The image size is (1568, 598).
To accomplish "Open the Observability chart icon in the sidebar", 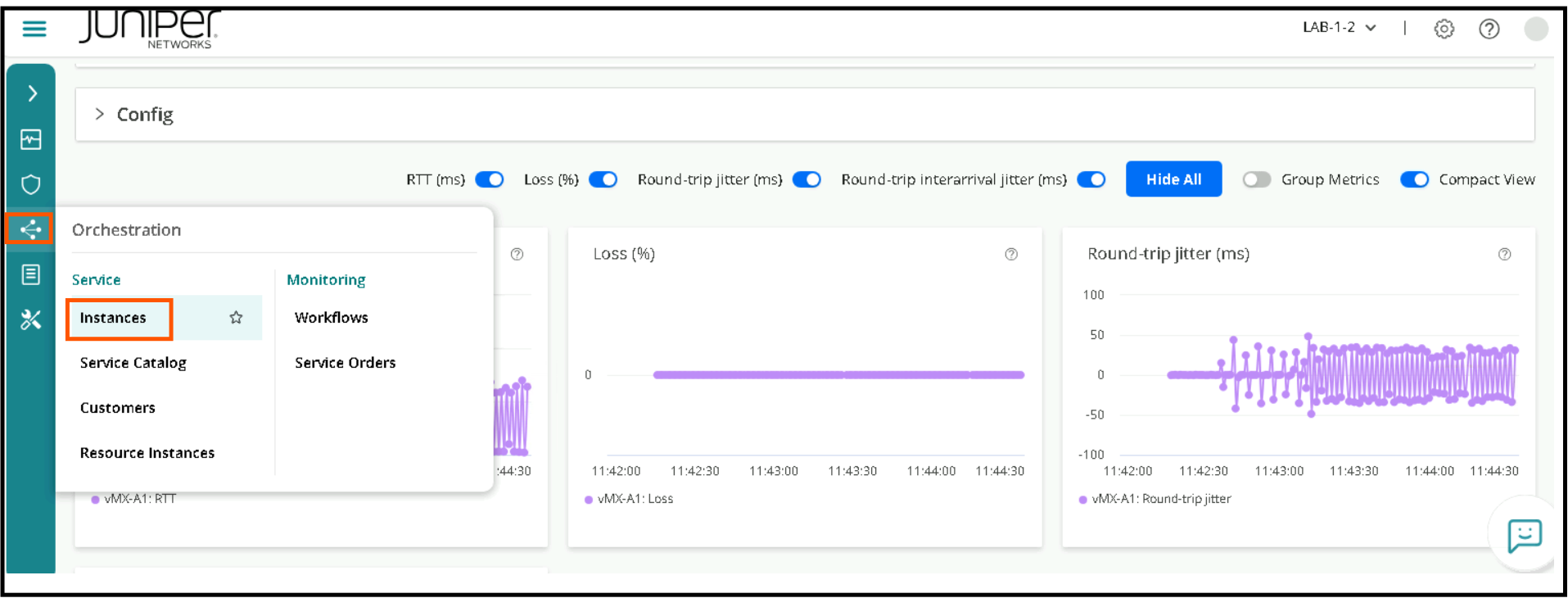I will click(31, 139).
